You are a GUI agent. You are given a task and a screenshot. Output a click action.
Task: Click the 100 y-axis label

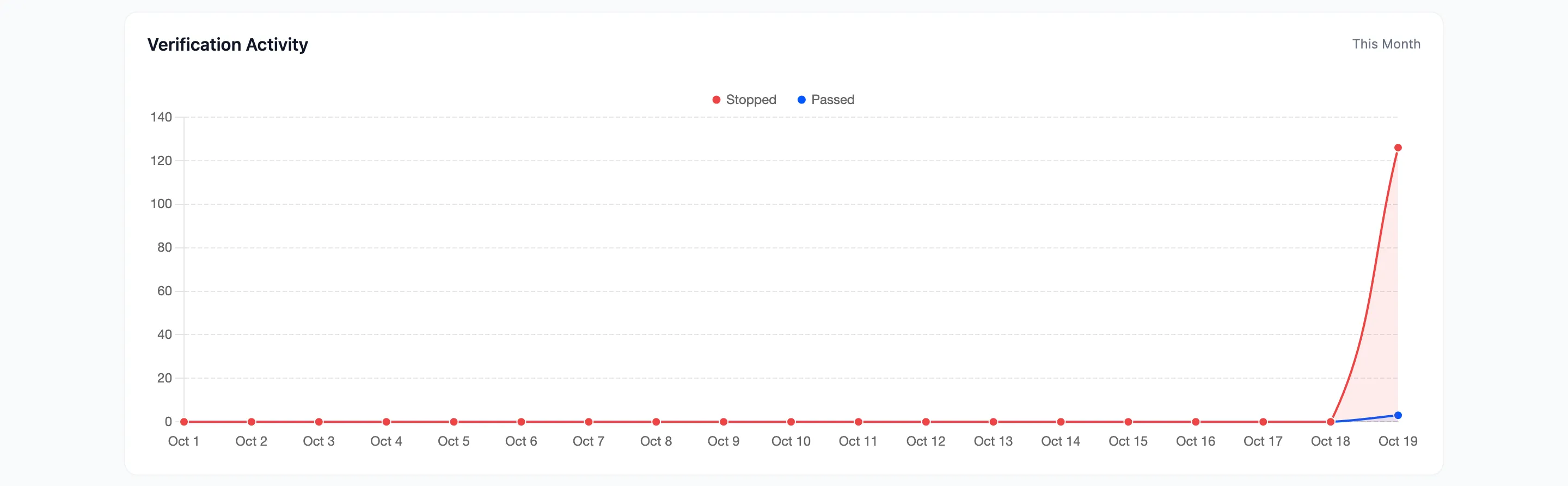(x=161, y=204)
